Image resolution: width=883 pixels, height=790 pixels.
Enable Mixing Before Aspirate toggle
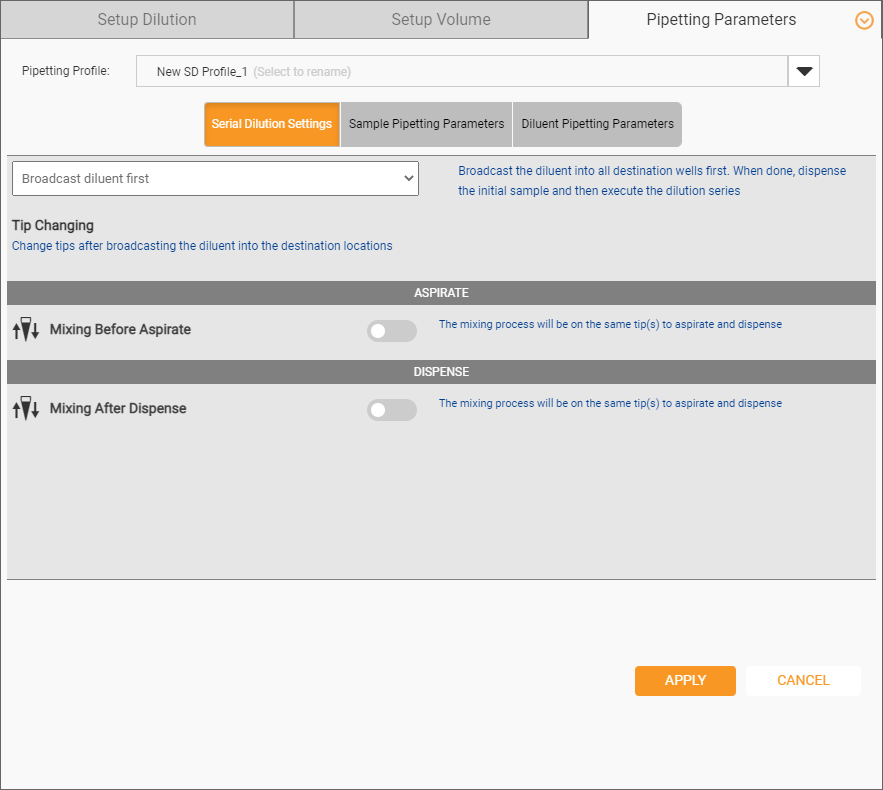click(x=392, y=331)
